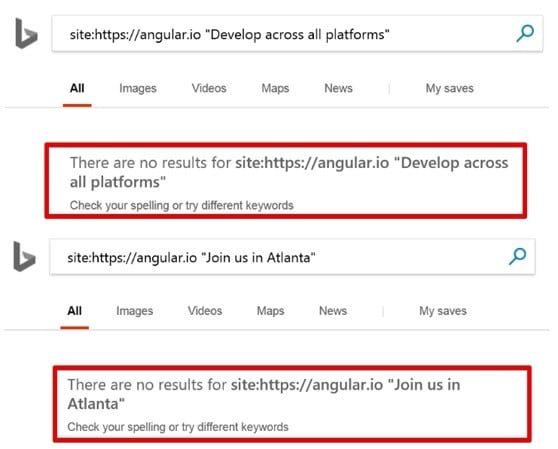Open the News tab under the "Join us in Atlanta" search

pyautogui.click(x=333, y=311)
